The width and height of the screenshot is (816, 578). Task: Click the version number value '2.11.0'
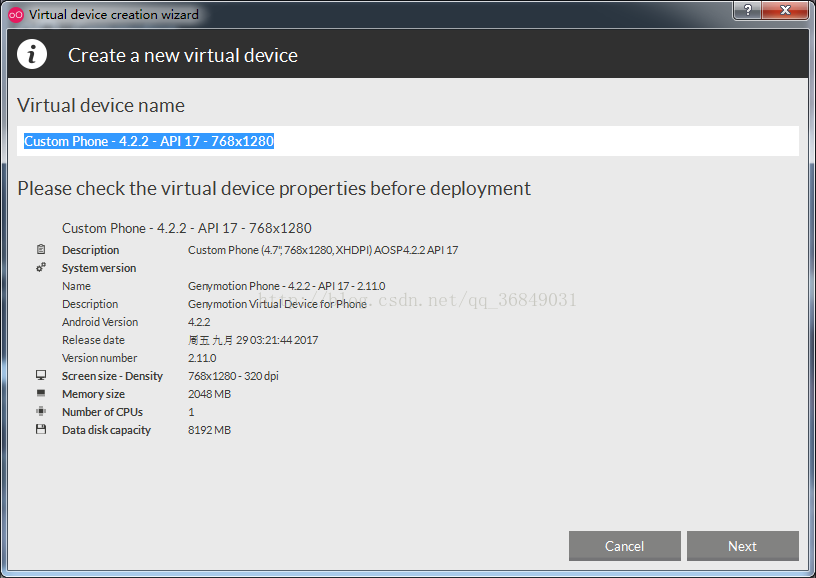point(202,358)
